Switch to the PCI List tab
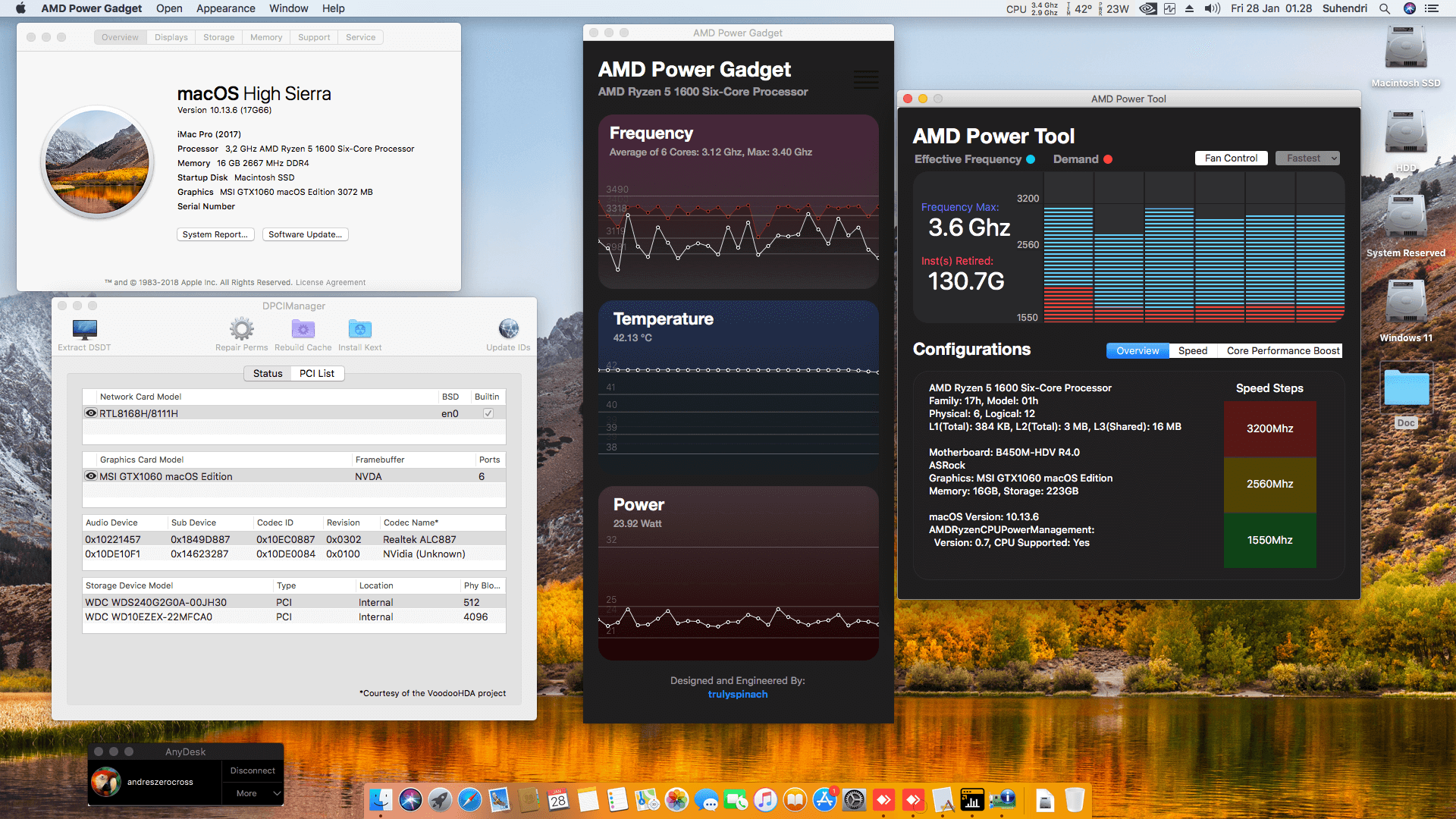 (316, 373)
